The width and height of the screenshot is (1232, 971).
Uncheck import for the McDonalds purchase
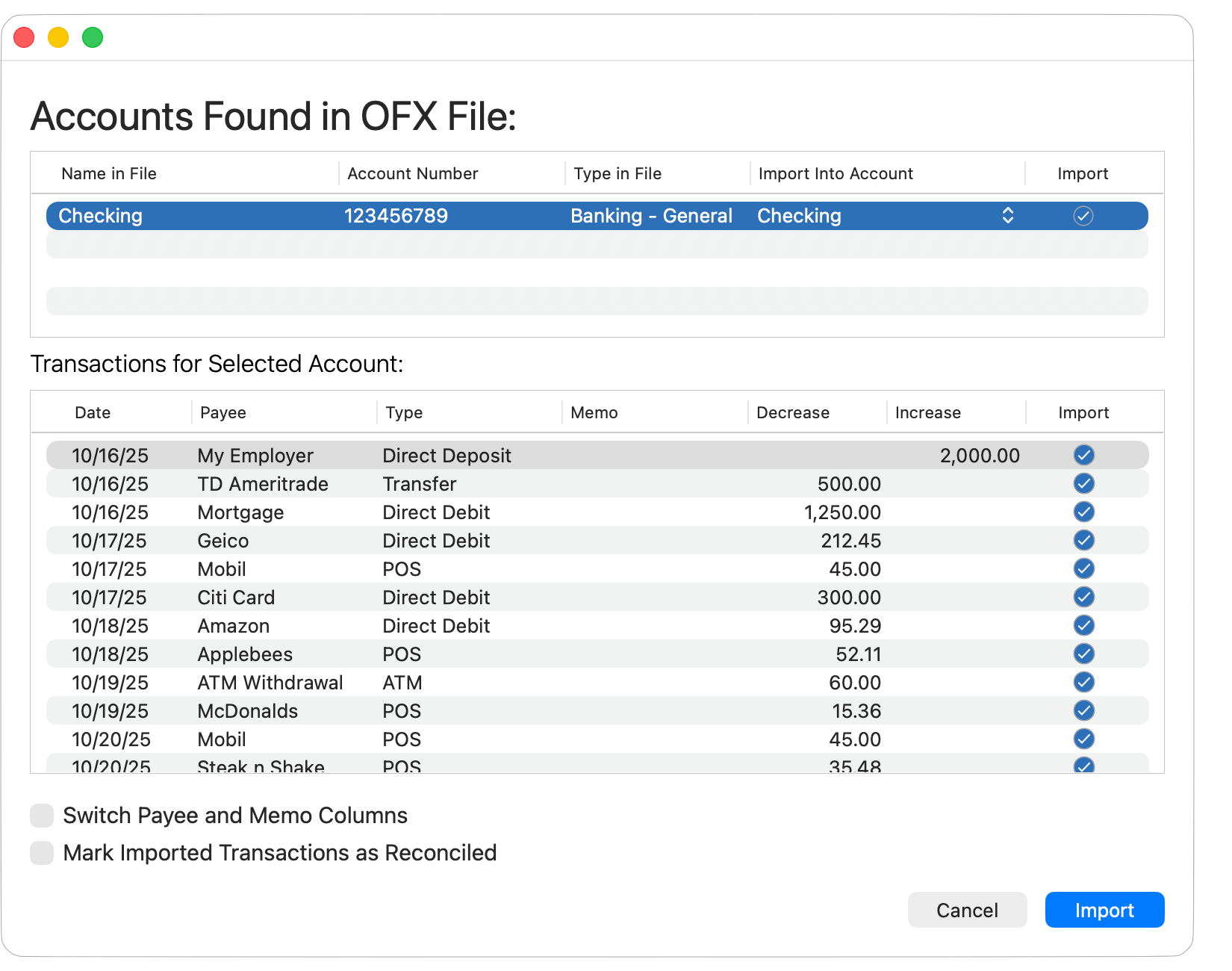pyautogui.click(x=1083, y=710)
